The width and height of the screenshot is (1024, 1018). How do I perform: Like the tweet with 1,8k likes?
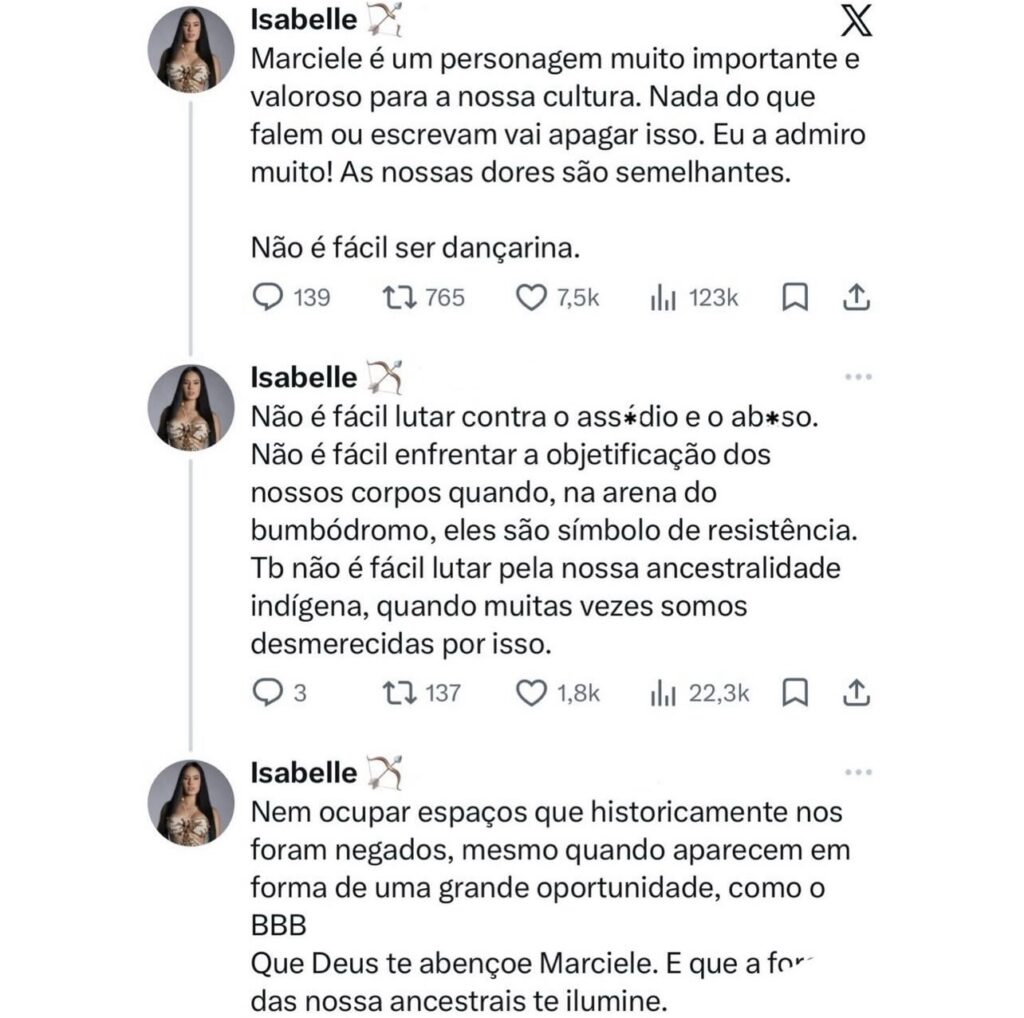pyautogui.click(x=533, y=692)
